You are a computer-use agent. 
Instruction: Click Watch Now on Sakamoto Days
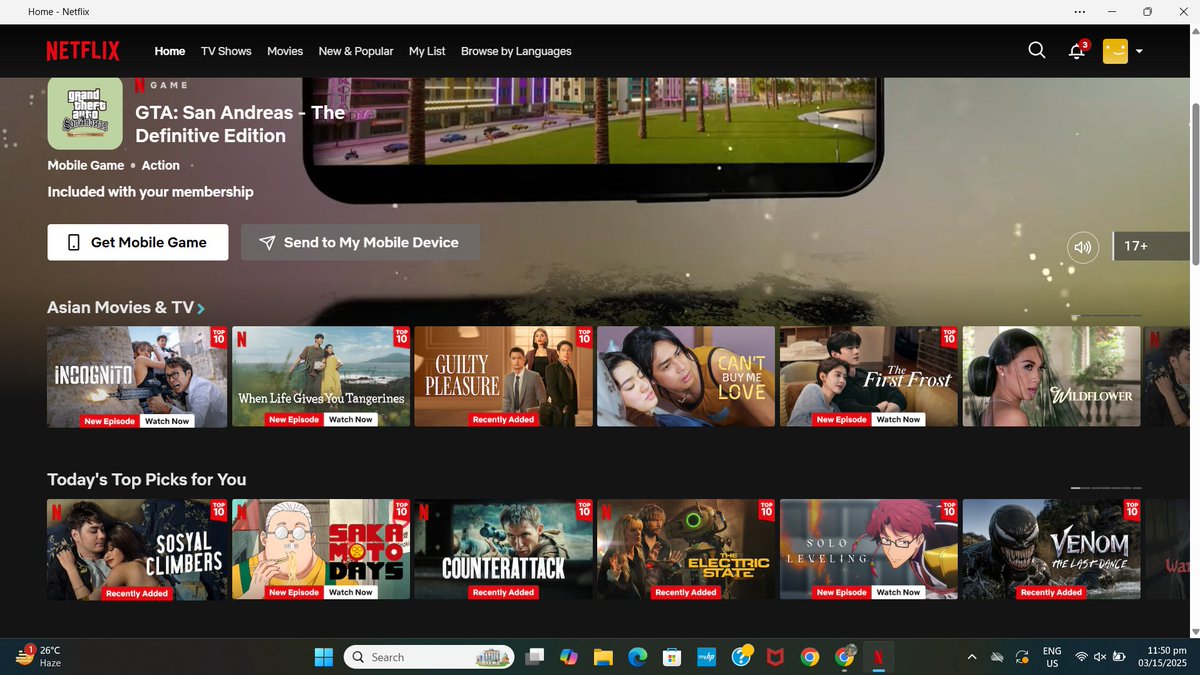click(x=351, y=593)
